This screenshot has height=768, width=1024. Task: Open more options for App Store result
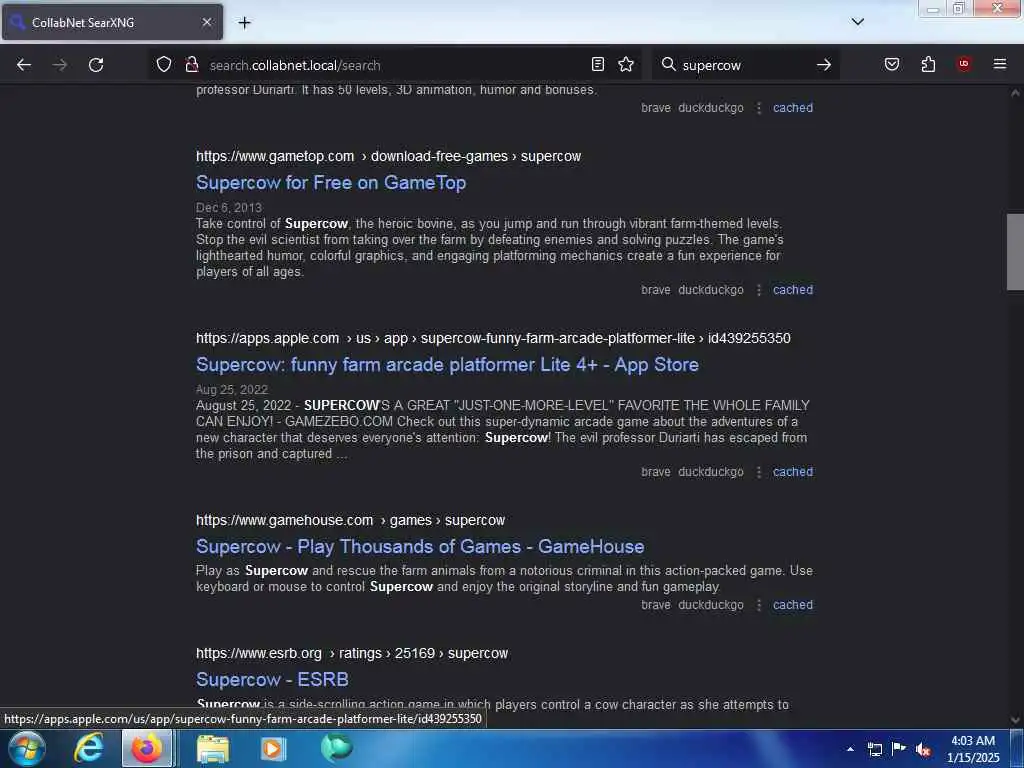[759, 472]
